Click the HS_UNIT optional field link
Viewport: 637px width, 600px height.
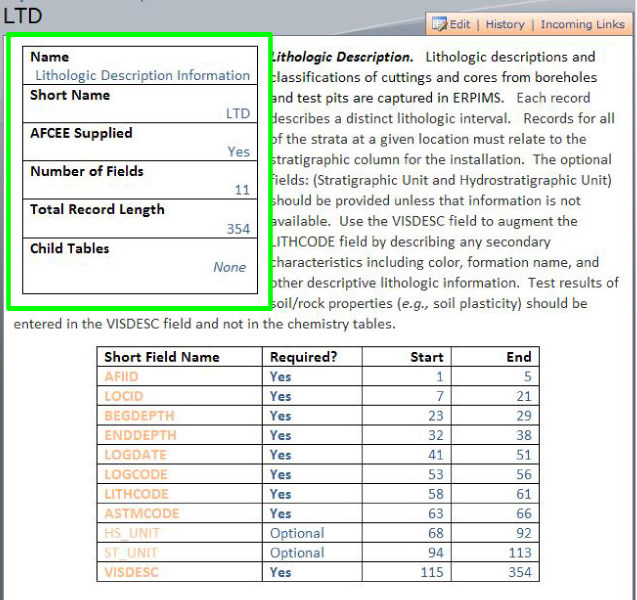pos(131,533)
